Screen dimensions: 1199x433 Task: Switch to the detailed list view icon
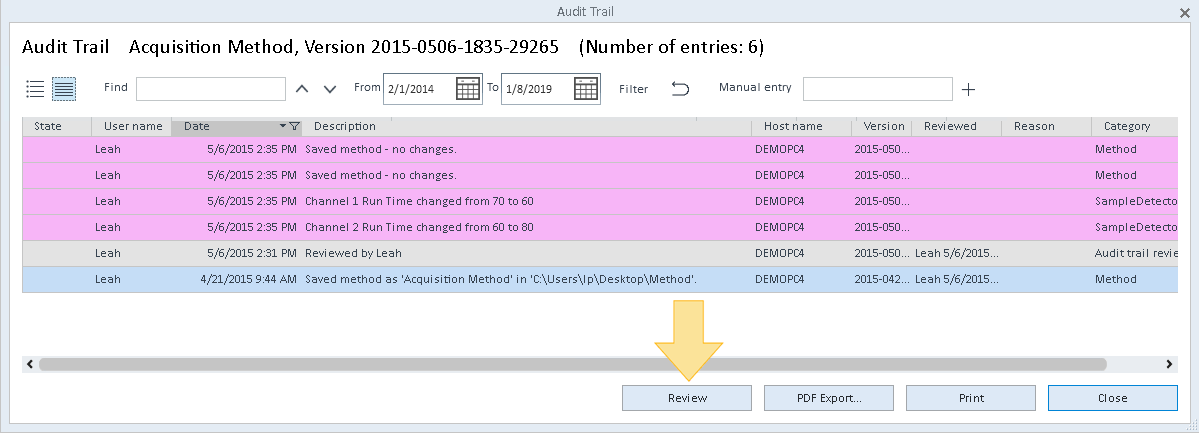(64, 89)
